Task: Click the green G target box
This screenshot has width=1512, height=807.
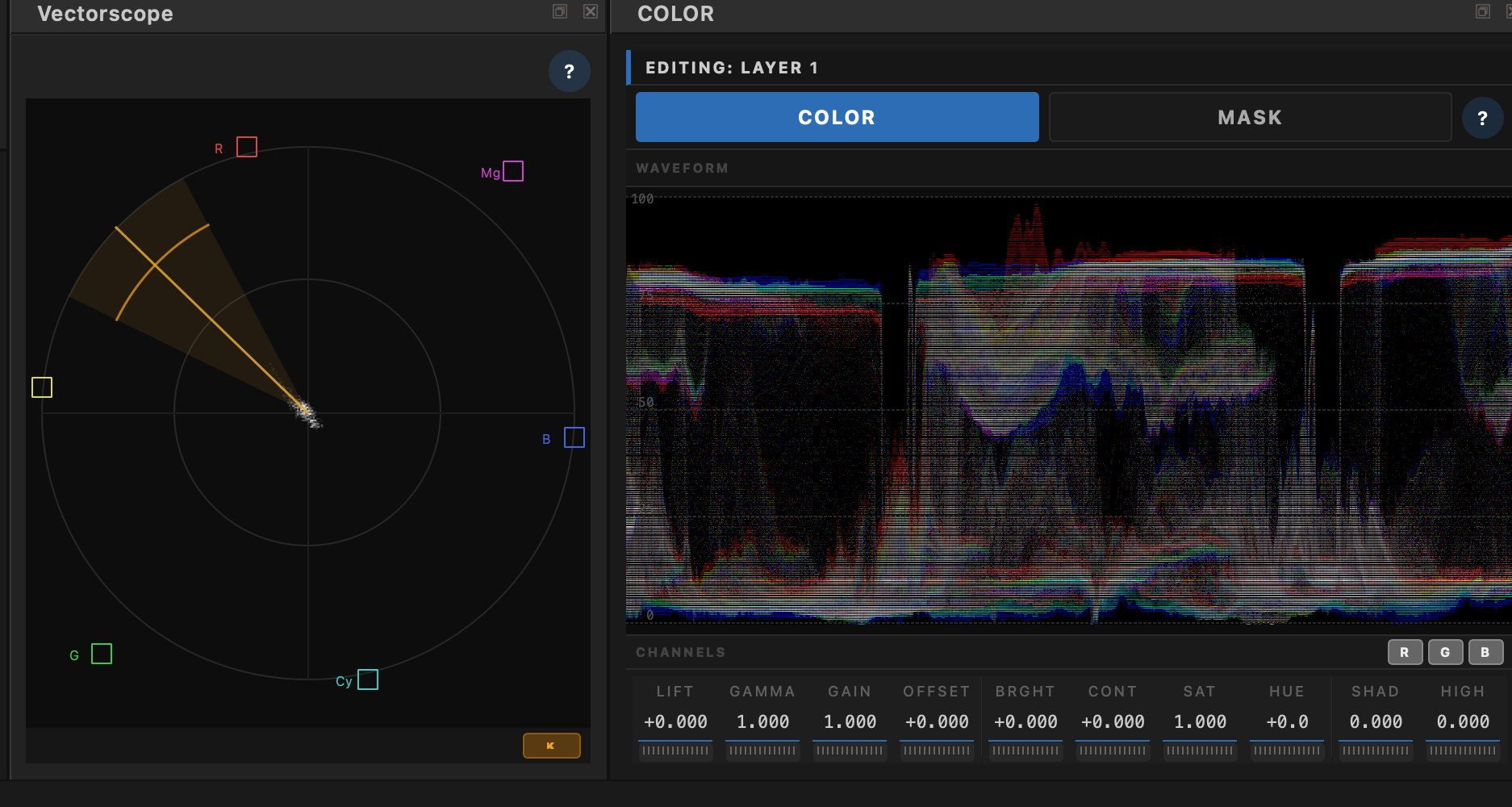Action: pos(102,654)
